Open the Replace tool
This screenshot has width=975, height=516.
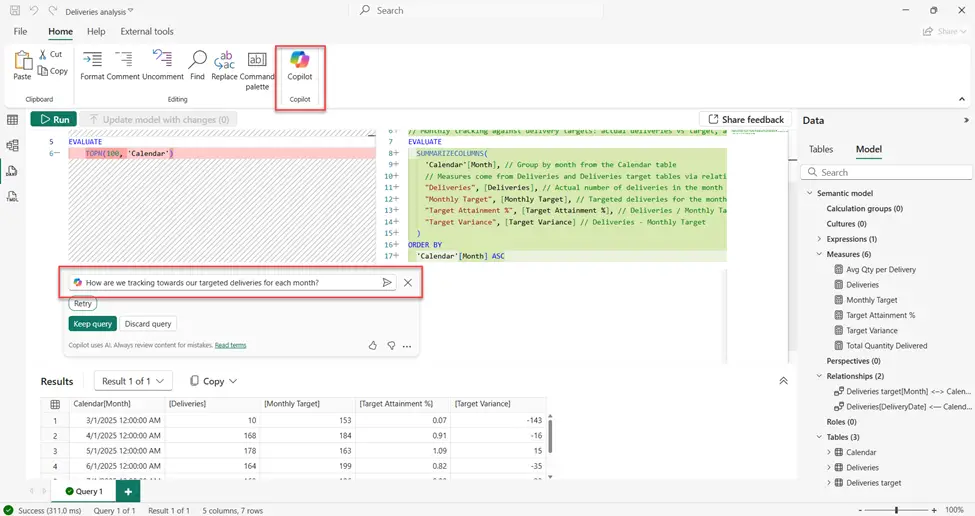click(x=225, y=64)
